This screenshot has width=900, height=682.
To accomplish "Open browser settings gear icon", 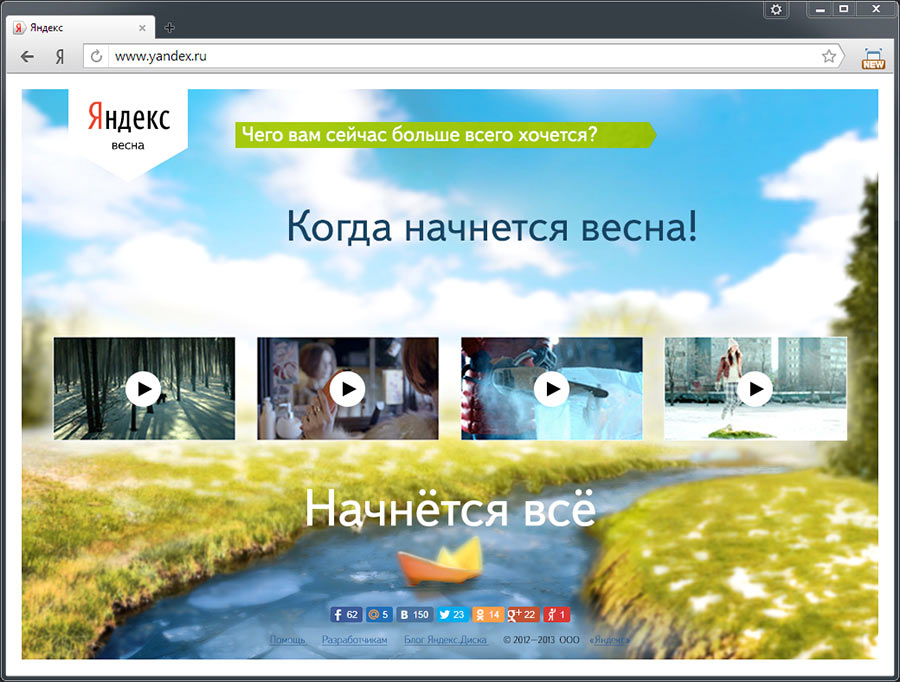I will pyautogui.click(x=776, y=9).
